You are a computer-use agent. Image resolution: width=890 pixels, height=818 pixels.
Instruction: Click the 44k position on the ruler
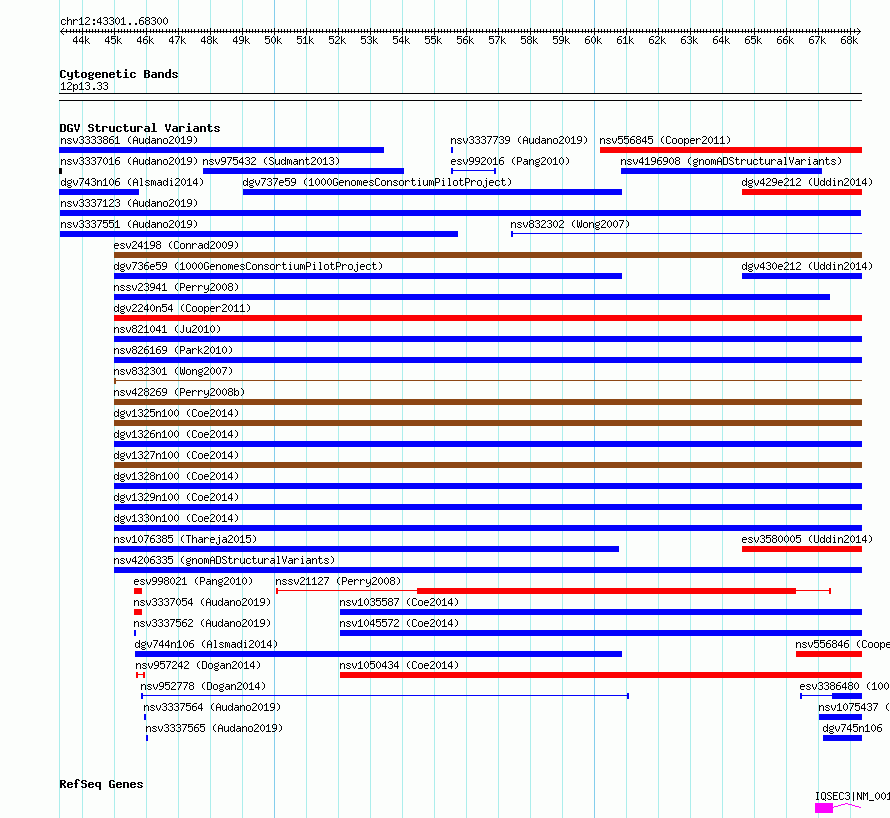[81, 40]
